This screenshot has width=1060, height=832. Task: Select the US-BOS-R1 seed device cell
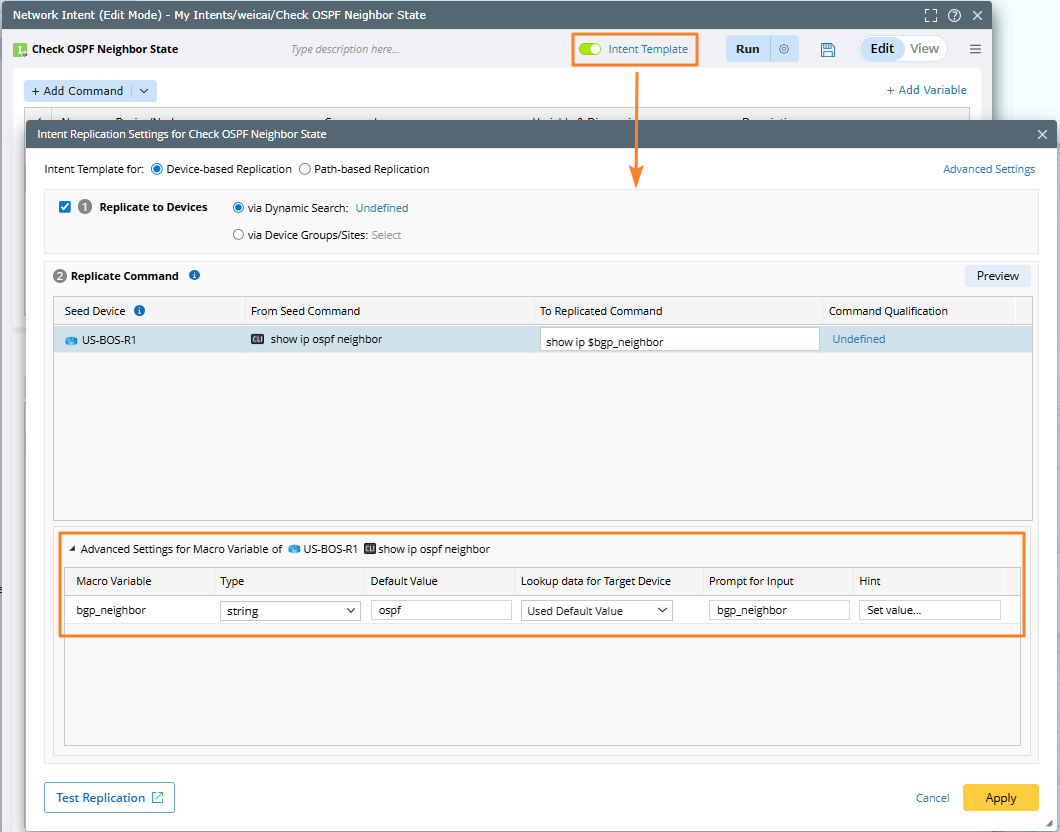pos(149,339)
